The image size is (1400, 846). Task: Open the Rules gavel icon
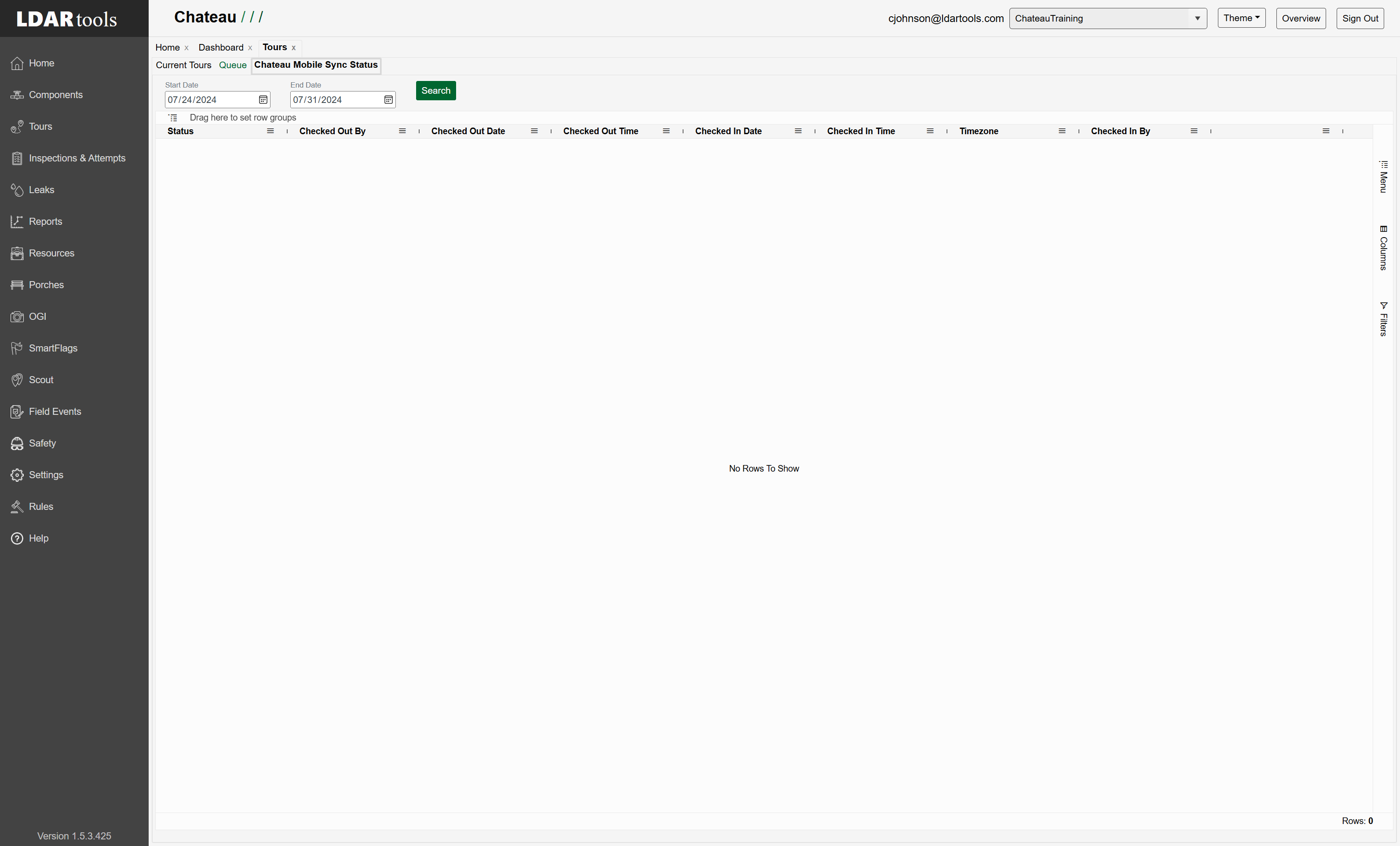point(17,507)
